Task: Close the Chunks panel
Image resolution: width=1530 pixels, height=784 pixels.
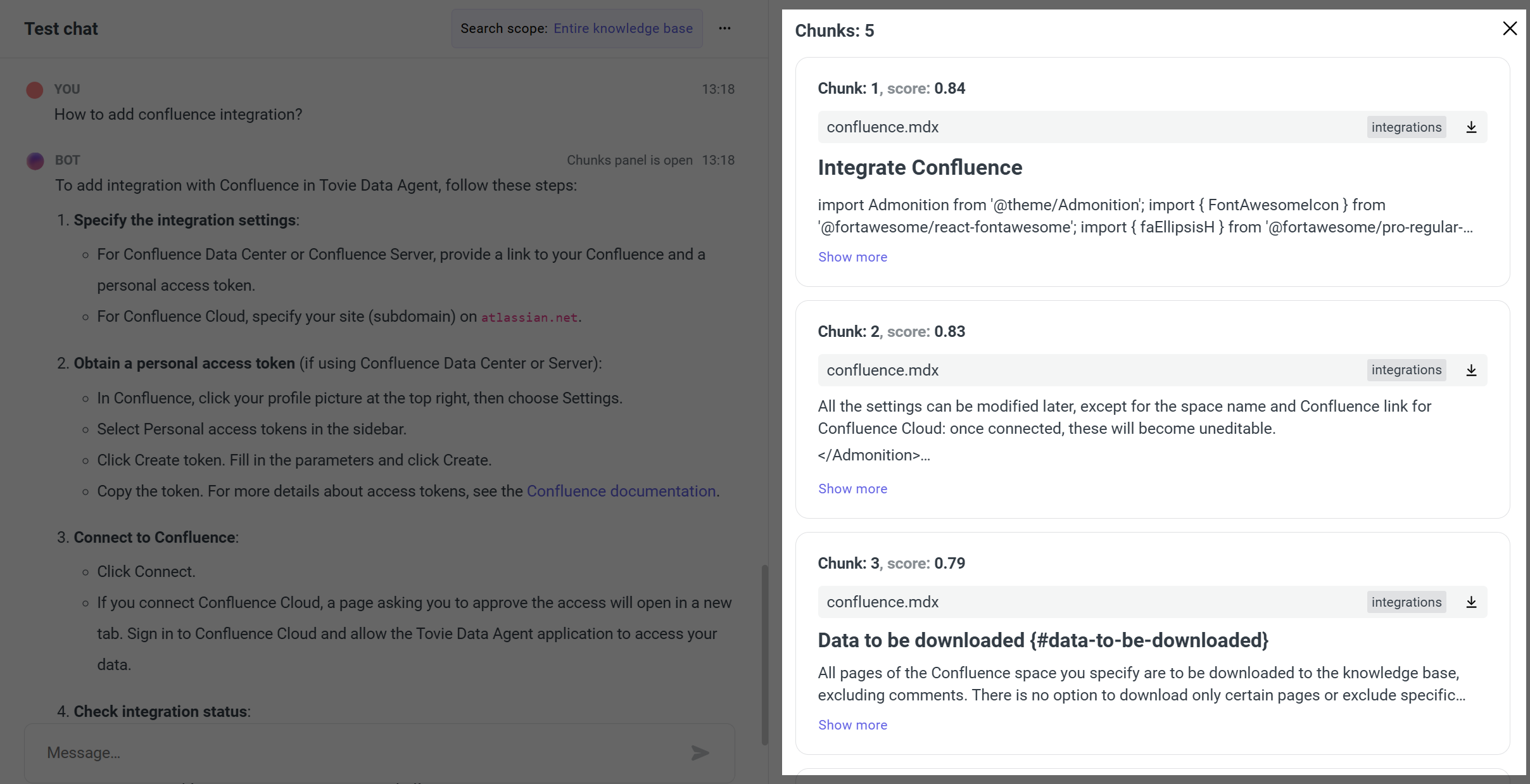Action: (x=1510, y=28)
